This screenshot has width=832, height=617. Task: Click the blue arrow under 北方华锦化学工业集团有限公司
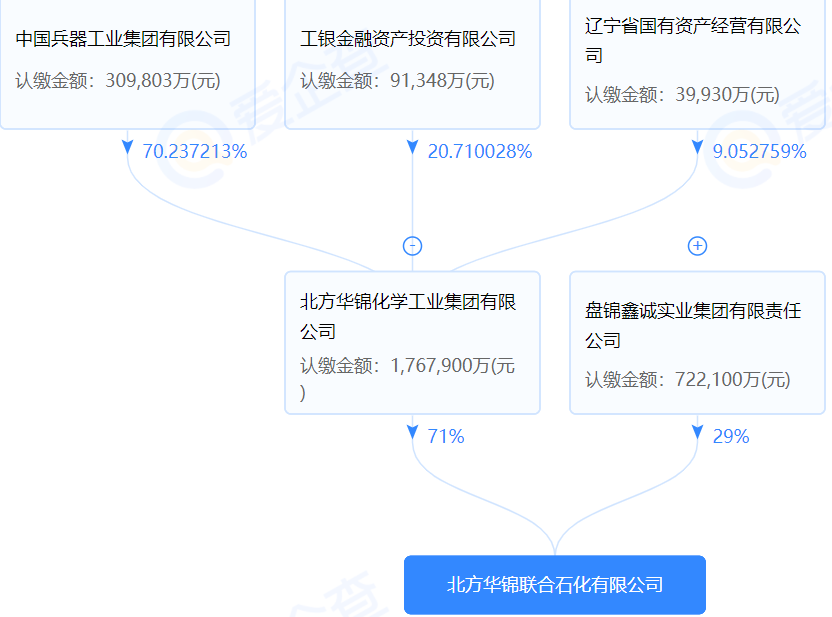coord(412,431)
